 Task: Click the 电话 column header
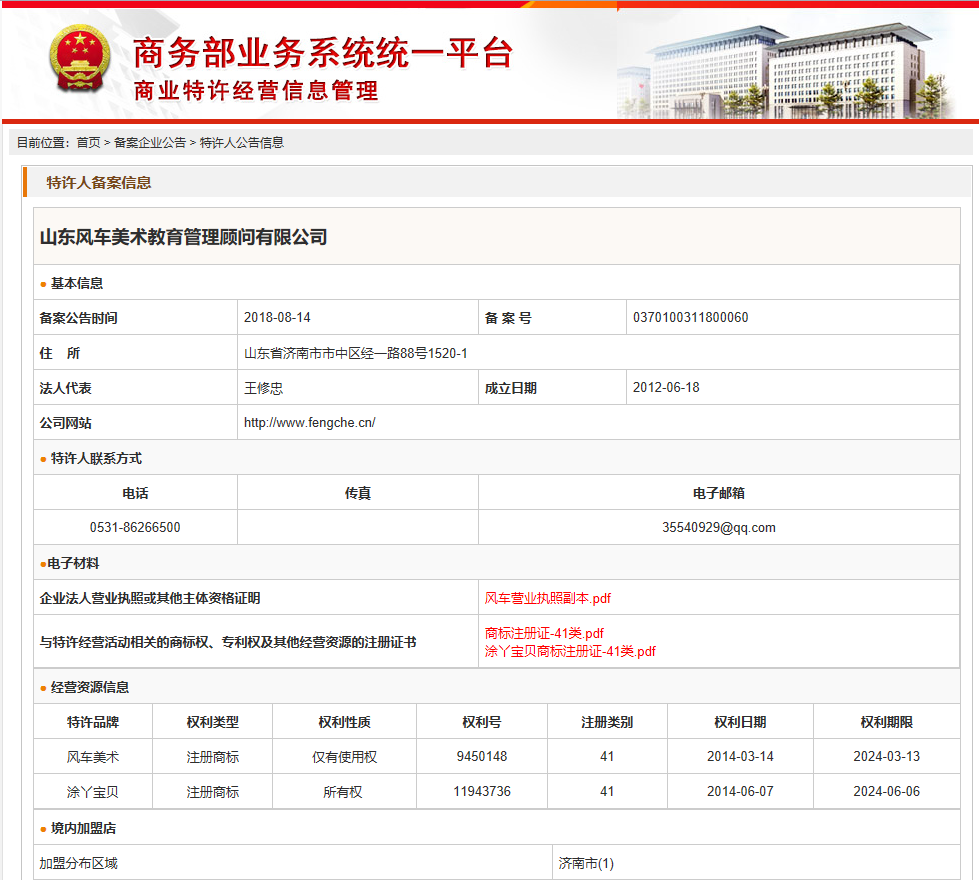[135, 493]
